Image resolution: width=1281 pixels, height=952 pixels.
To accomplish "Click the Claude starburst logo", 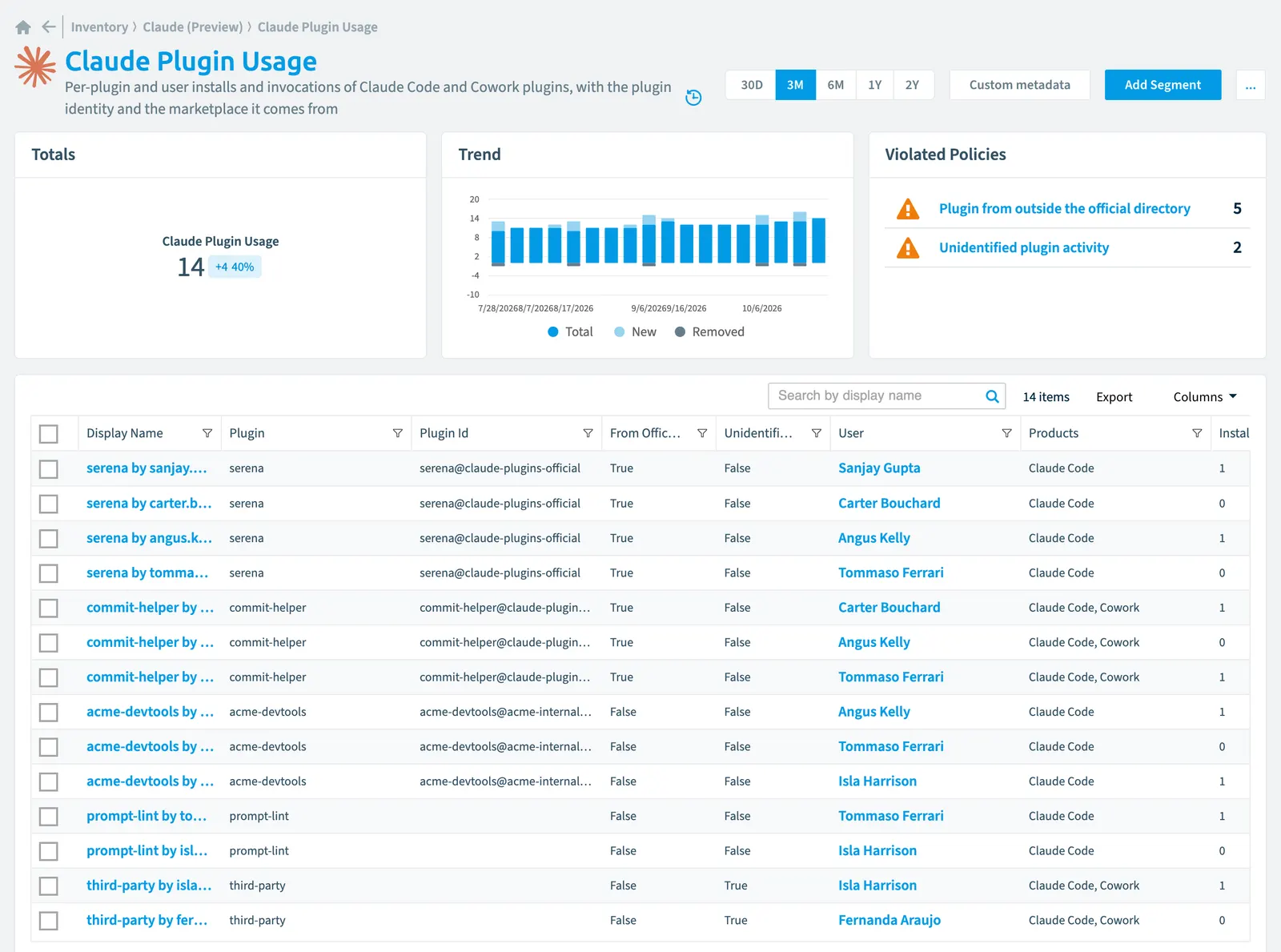I will pos(35,66).
